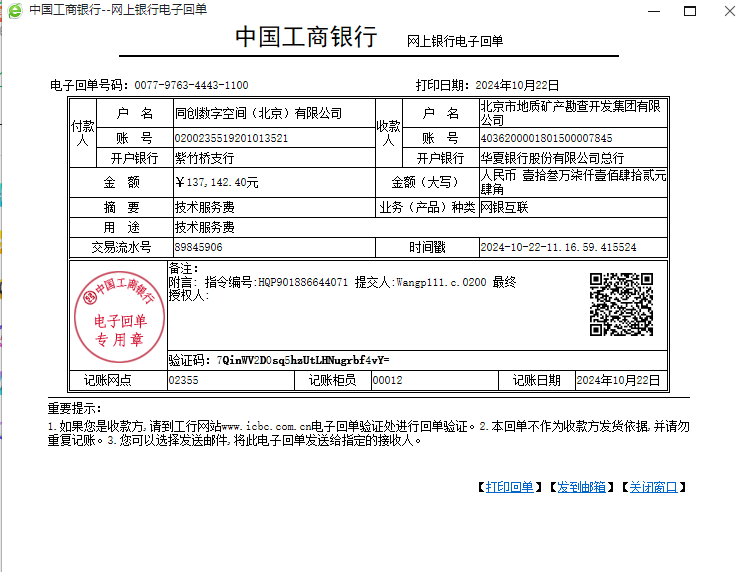Image resolution: width=752 pixels, height=572 pixels.
Task: Click the QR code image
Action: coord(621,304)
